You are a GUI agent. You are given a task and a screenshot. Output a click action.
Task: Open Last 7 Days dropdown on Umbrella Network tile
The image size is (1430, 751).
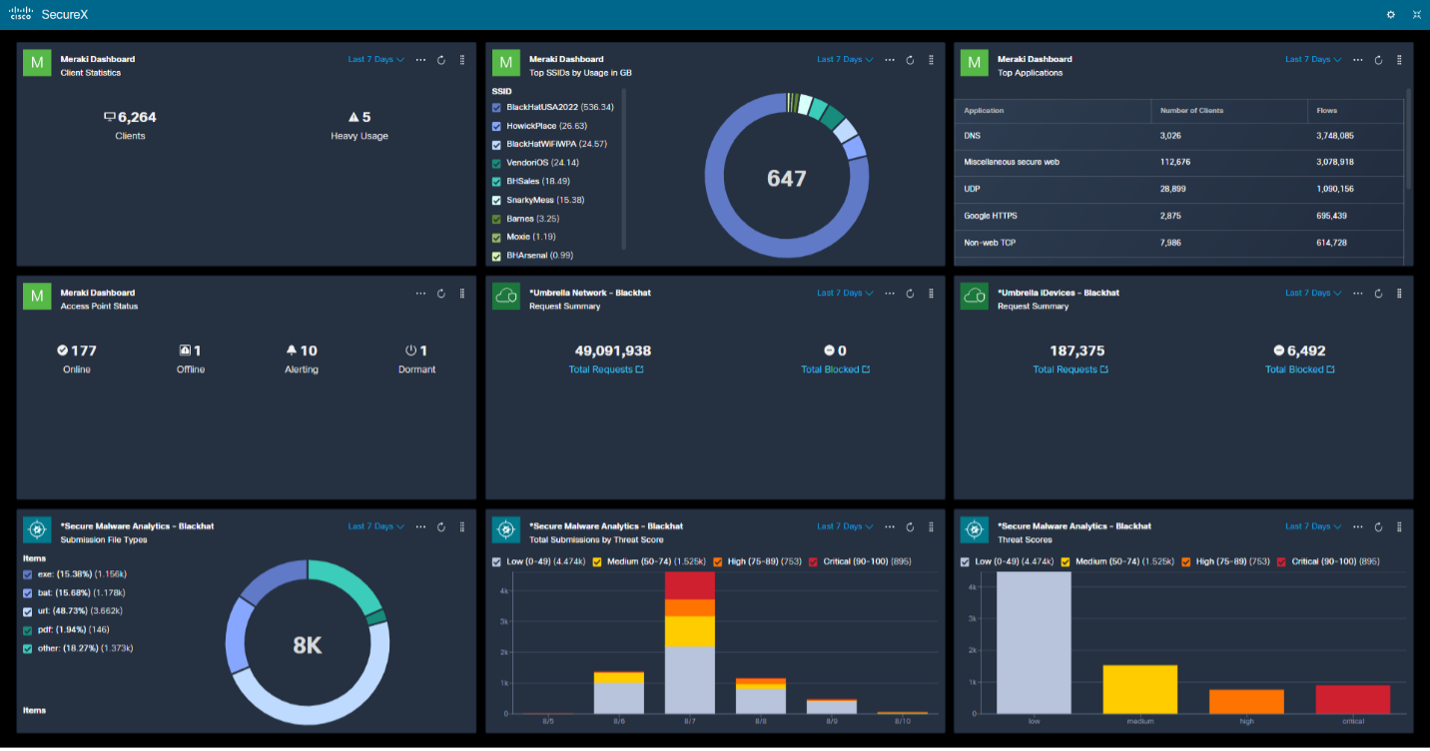click(x=845, y=294)
